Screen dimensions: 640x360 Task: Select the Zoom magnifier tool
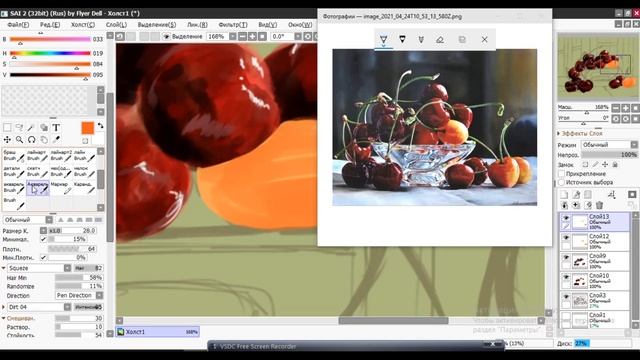pos(19,140)
